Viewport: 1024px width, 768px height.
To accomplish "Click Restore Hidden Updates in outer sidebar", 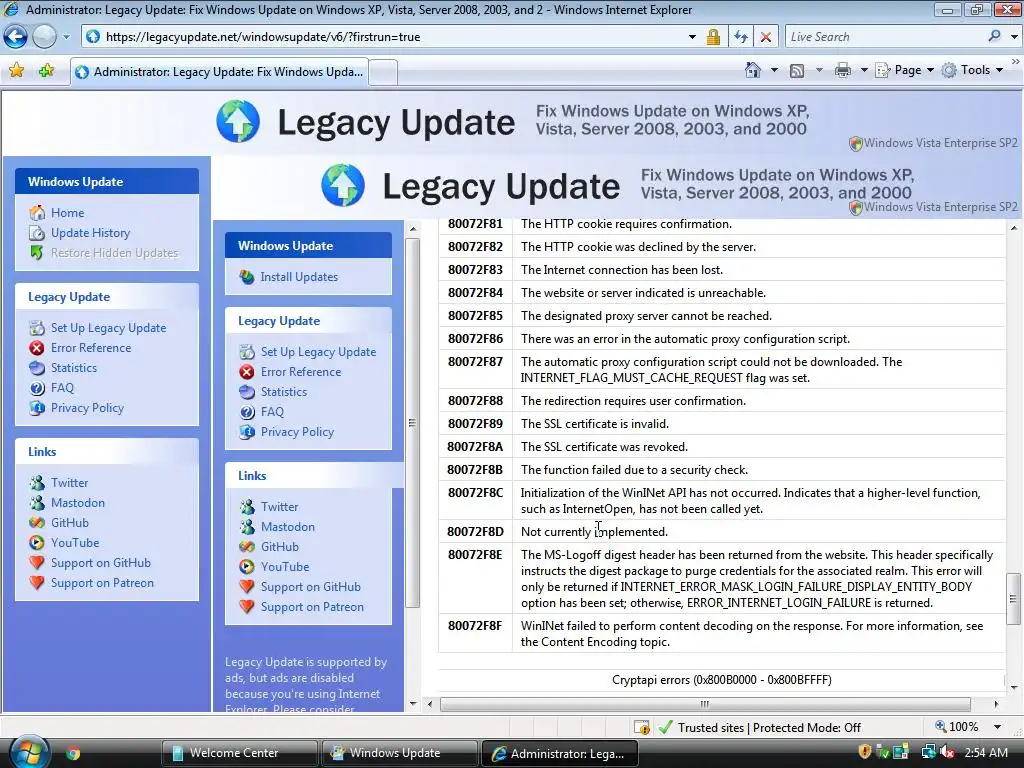I will pos(114,253).
